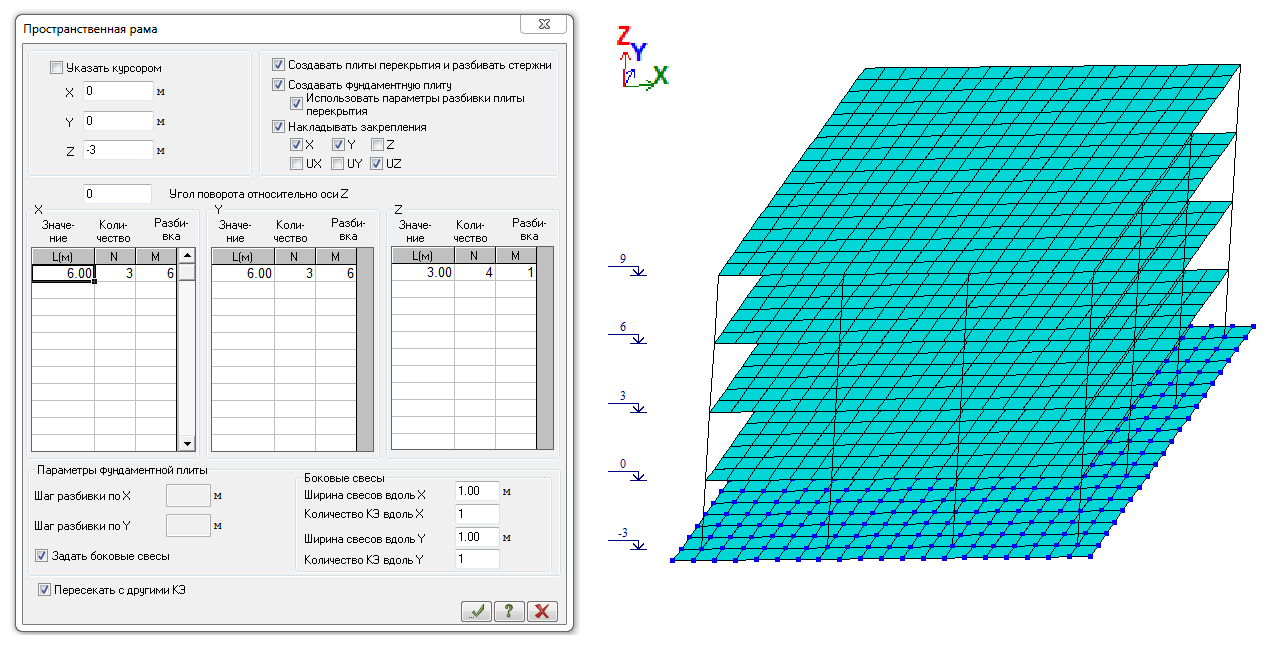Toggle the Указать курсором checkbox
1269x645 pixels.
[x=56, y=68]
